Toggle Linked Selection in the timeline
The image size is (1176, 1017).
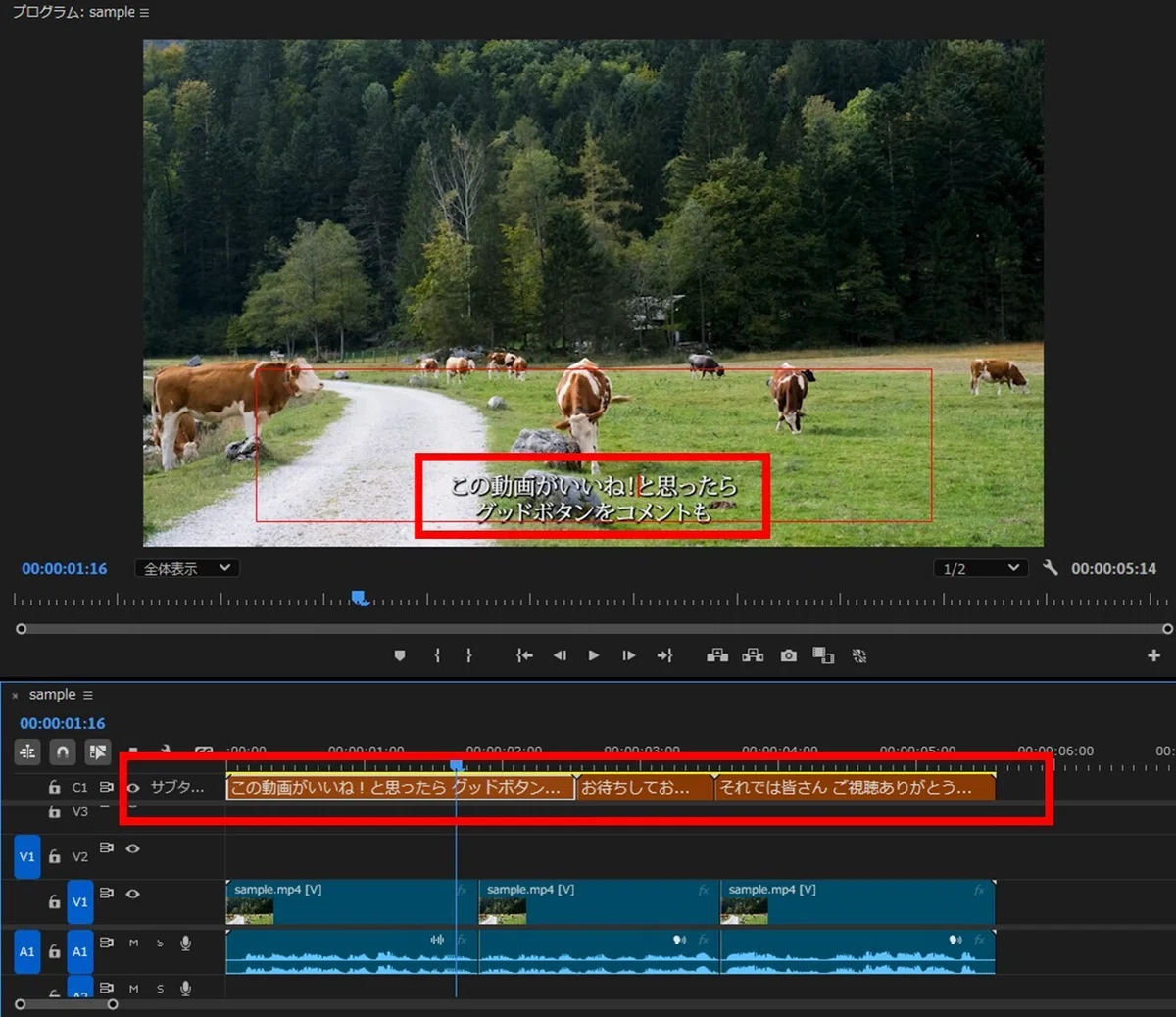[x=97, y=751]
